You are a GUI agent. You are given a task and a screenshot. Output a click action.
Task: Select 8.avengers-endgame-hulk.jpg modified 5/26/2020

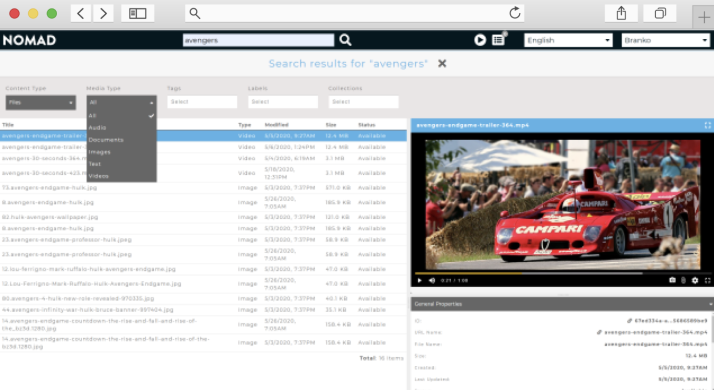pyautogui.click(x=203, y=202)
